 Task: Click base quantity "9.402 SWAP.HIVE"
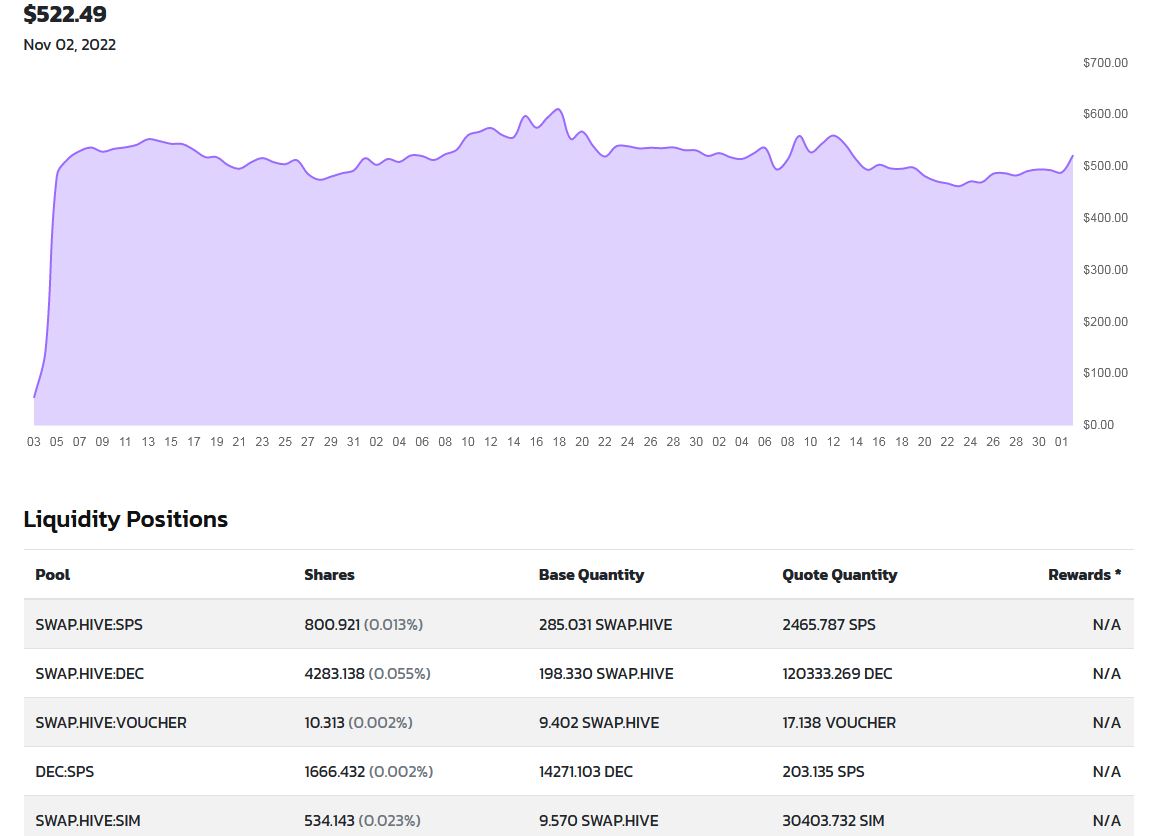(599, 723)
